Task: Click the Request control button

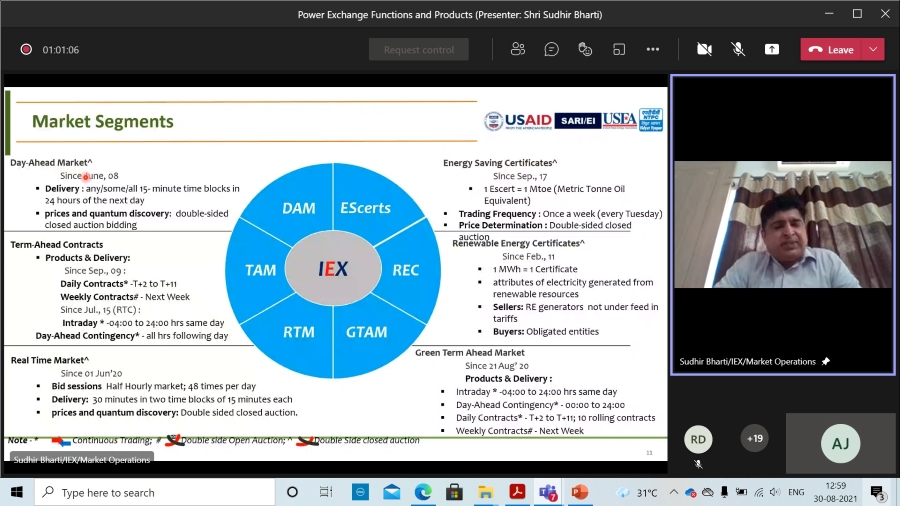Action: pos(418,49)
